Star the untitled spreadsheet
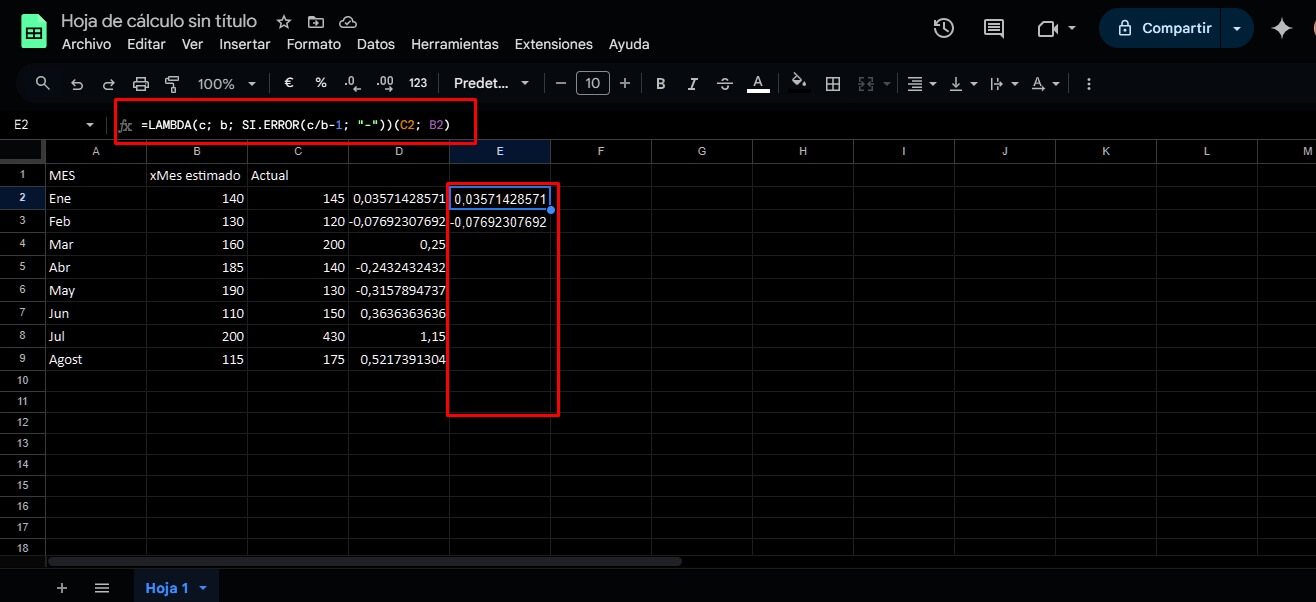Viewport: 1316px width, 602px height. [284, 22]
